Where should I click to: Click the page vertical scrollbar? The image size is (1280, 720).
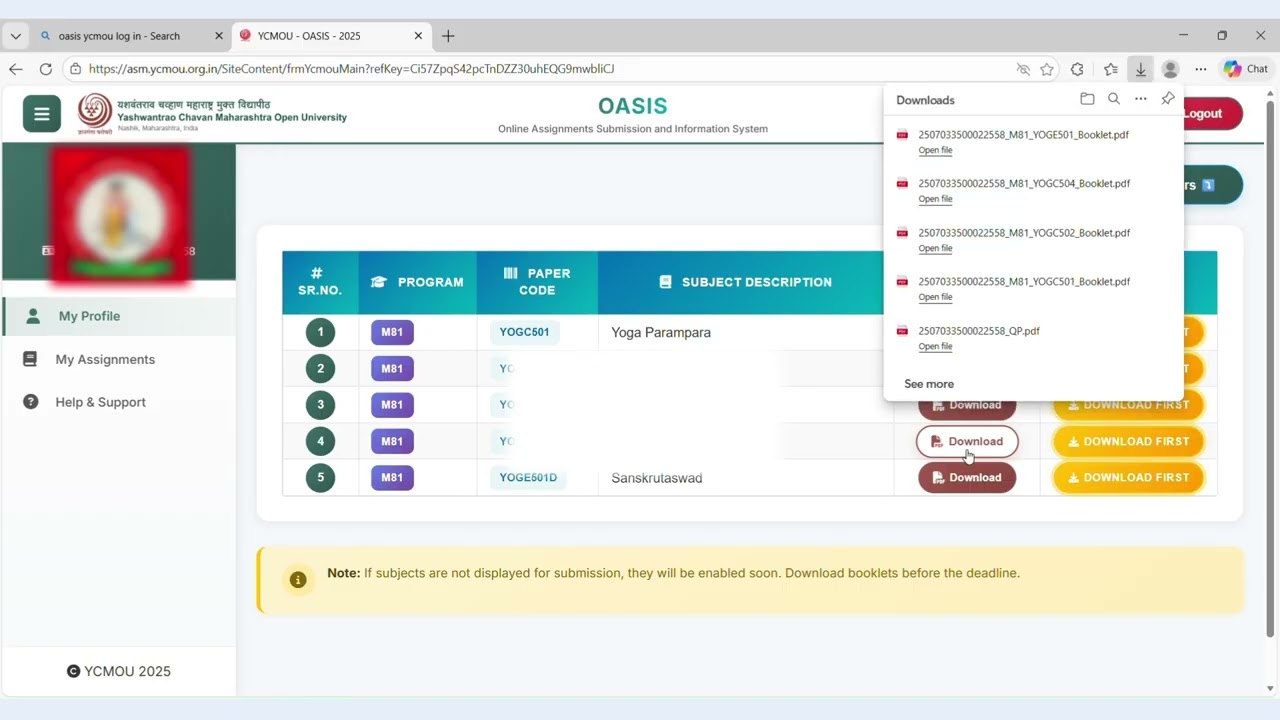1271,370
